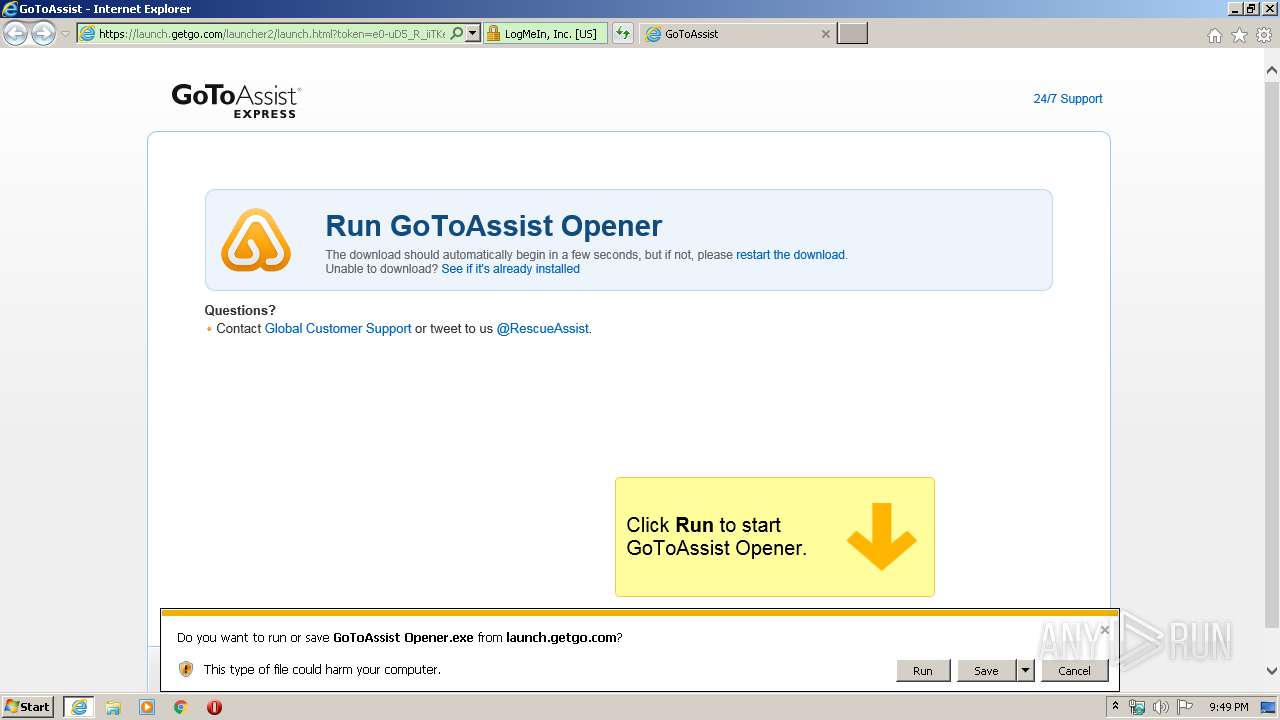Open the back/forward history dropdown

65,33
